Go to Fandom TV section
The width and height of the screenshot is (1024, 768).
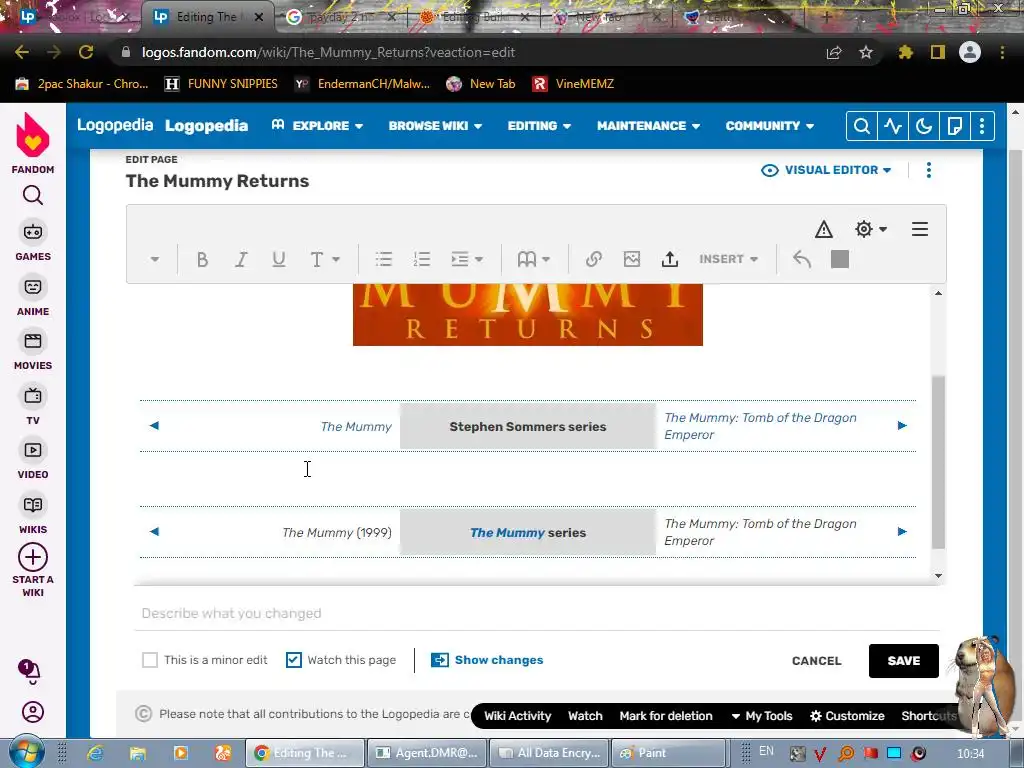tap(33, 405)
